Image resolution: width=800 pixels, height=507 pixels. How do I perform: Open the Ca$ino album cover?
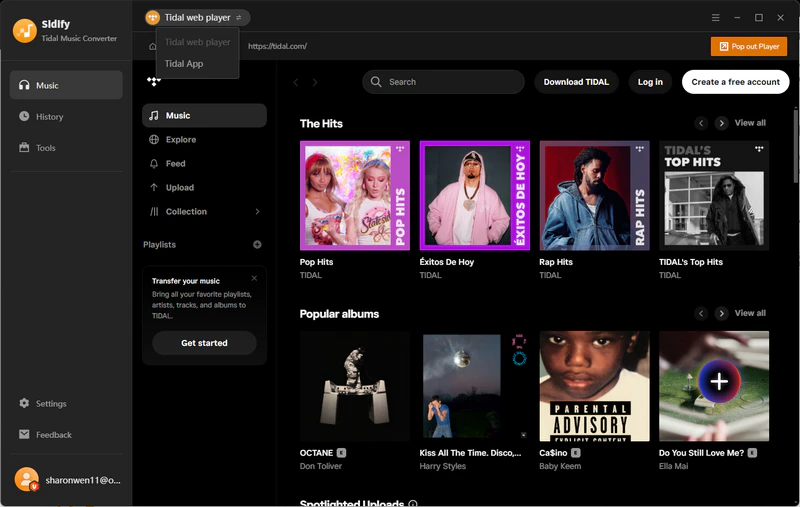coord(594,386)
